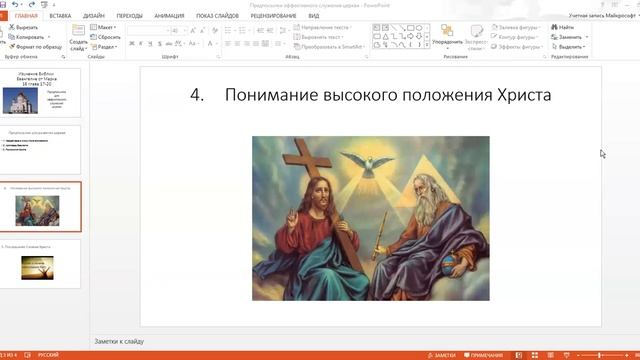The image size is (640, 360).
Task: Open the Выделить dropdown
Action: (x=569, y=47)
